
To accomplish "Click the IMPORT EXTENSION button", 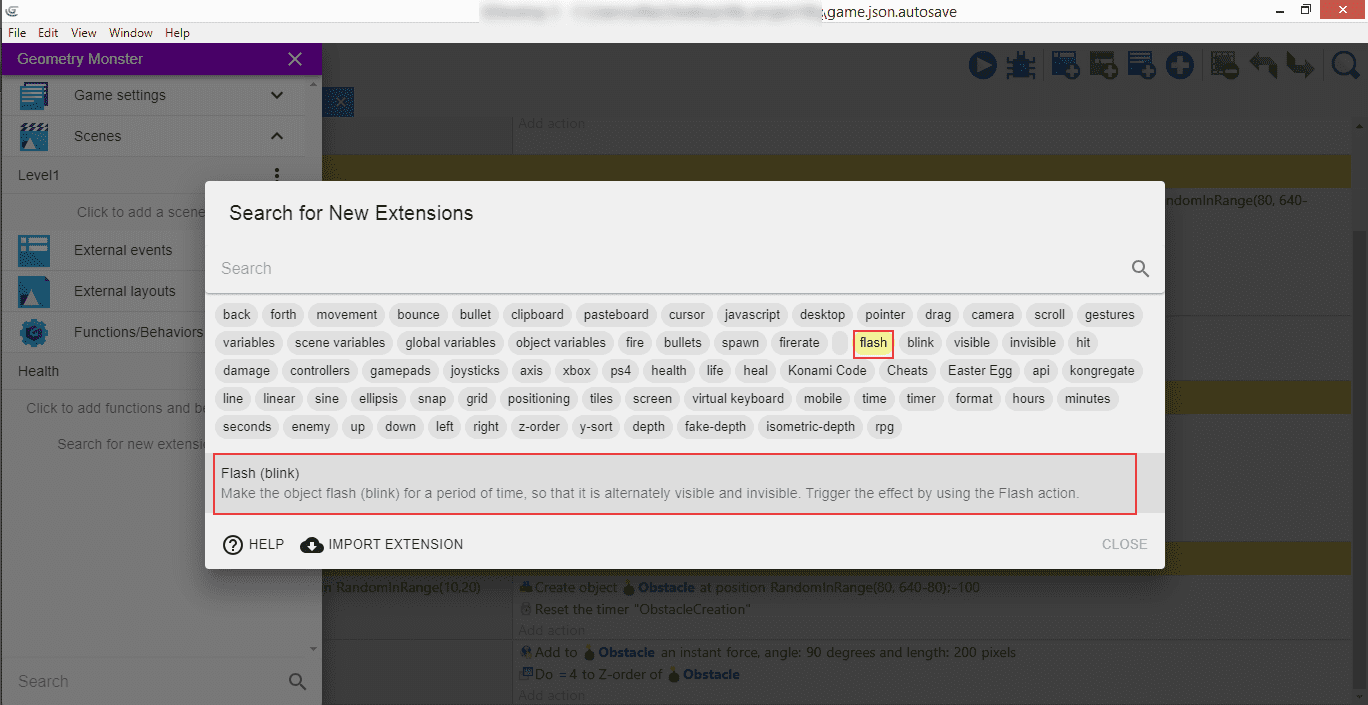I will pyautogui.click(x=382, y=545).
